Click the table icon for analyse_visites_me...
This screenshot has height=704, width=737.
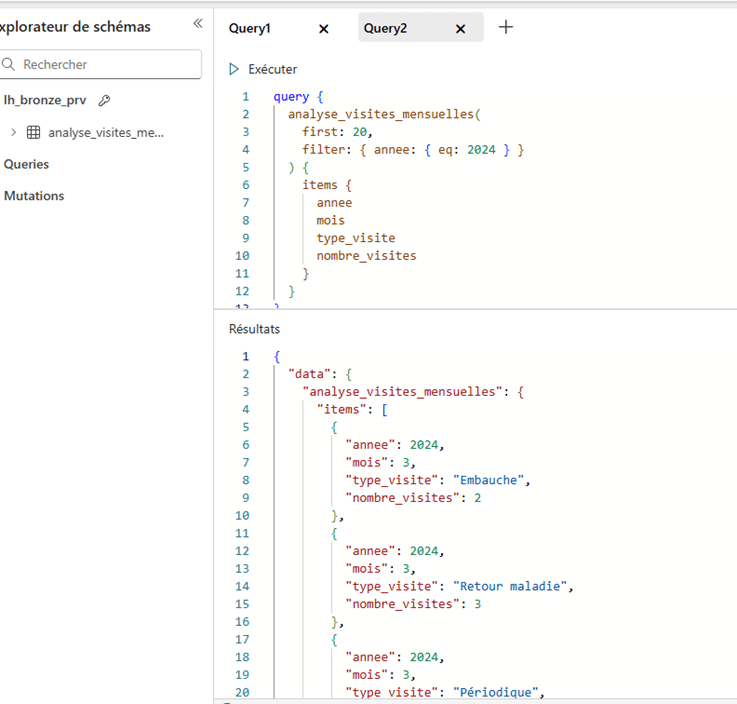(33, 132)
